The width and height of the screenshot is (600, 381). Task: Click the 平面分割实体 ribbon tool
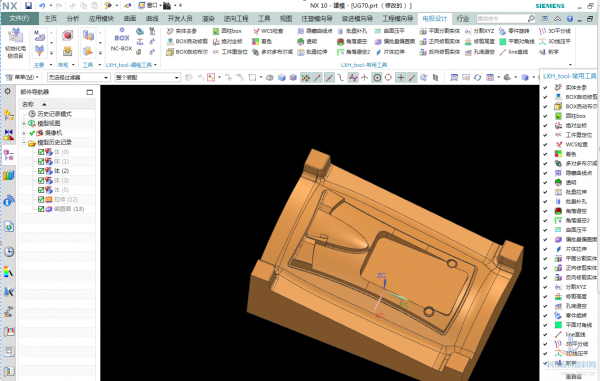click(x=440, y=31)
